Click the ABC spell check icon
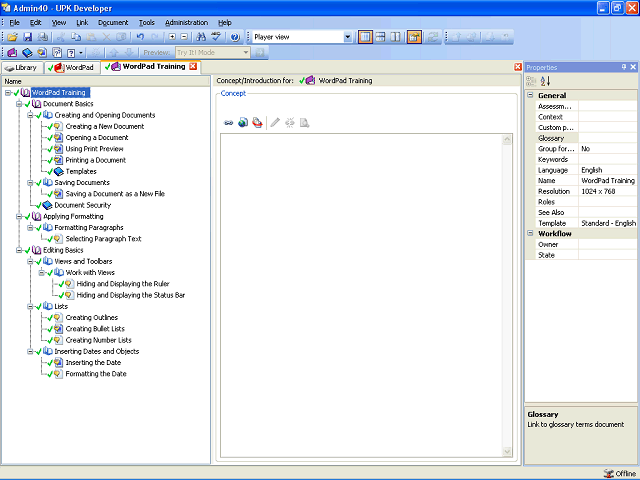This screenshot has height=480, width=640. (216, 37)
